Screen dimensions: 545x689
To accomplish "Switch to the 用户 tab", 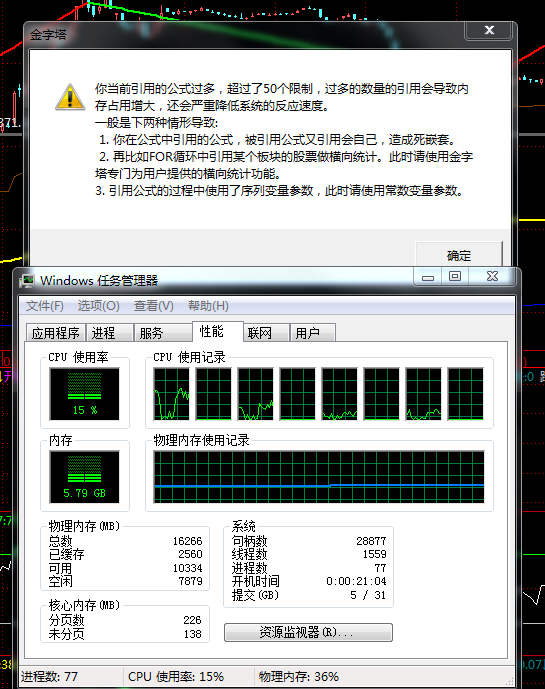I will (x=313, y=333).
